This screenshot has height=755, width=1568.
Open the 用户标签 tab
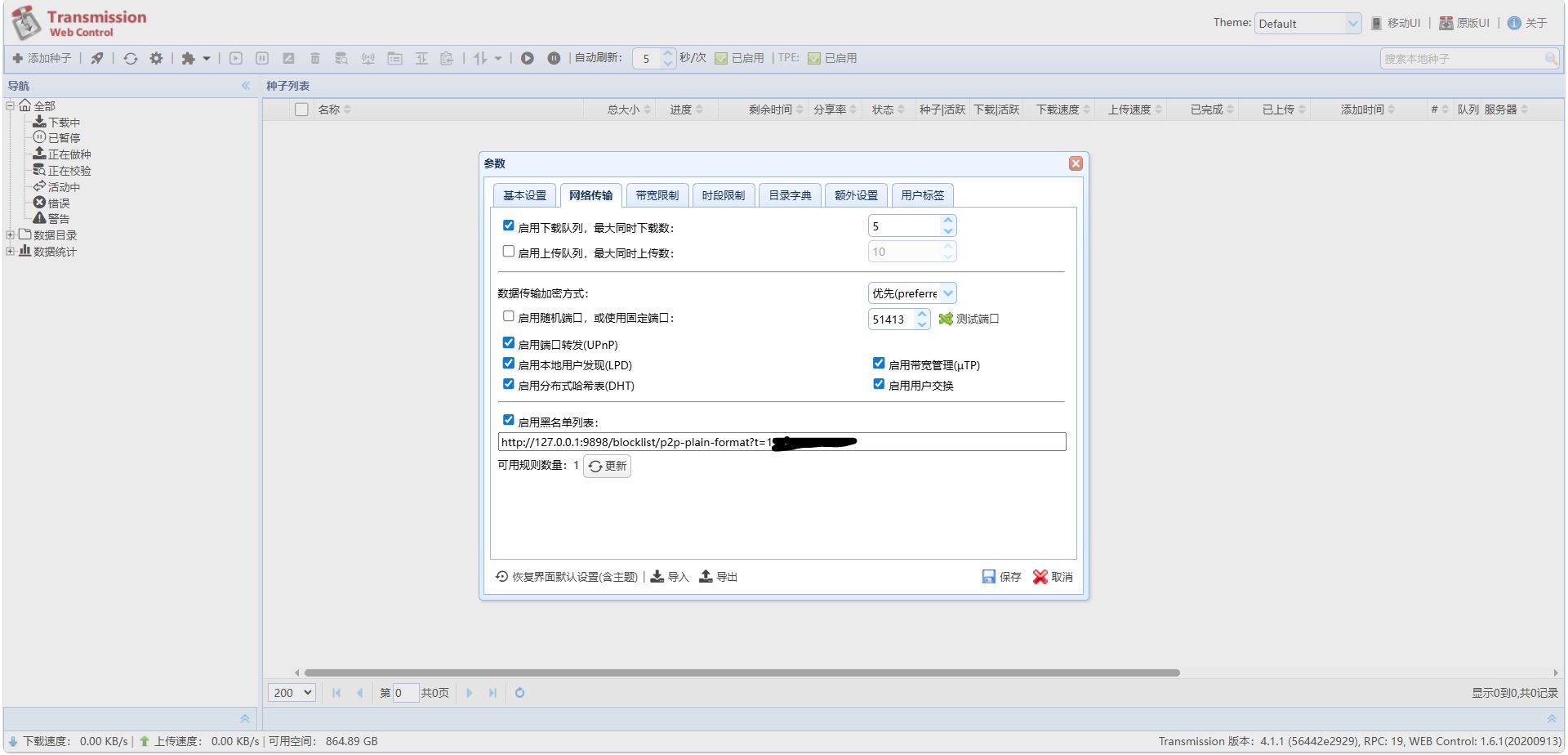[x=923, y=194]
